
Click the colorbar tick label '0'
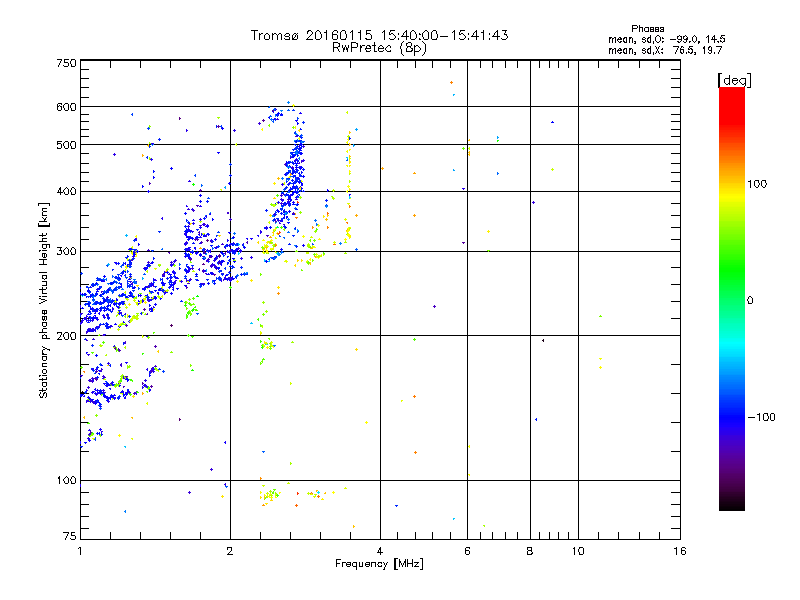tap(750, 301)
